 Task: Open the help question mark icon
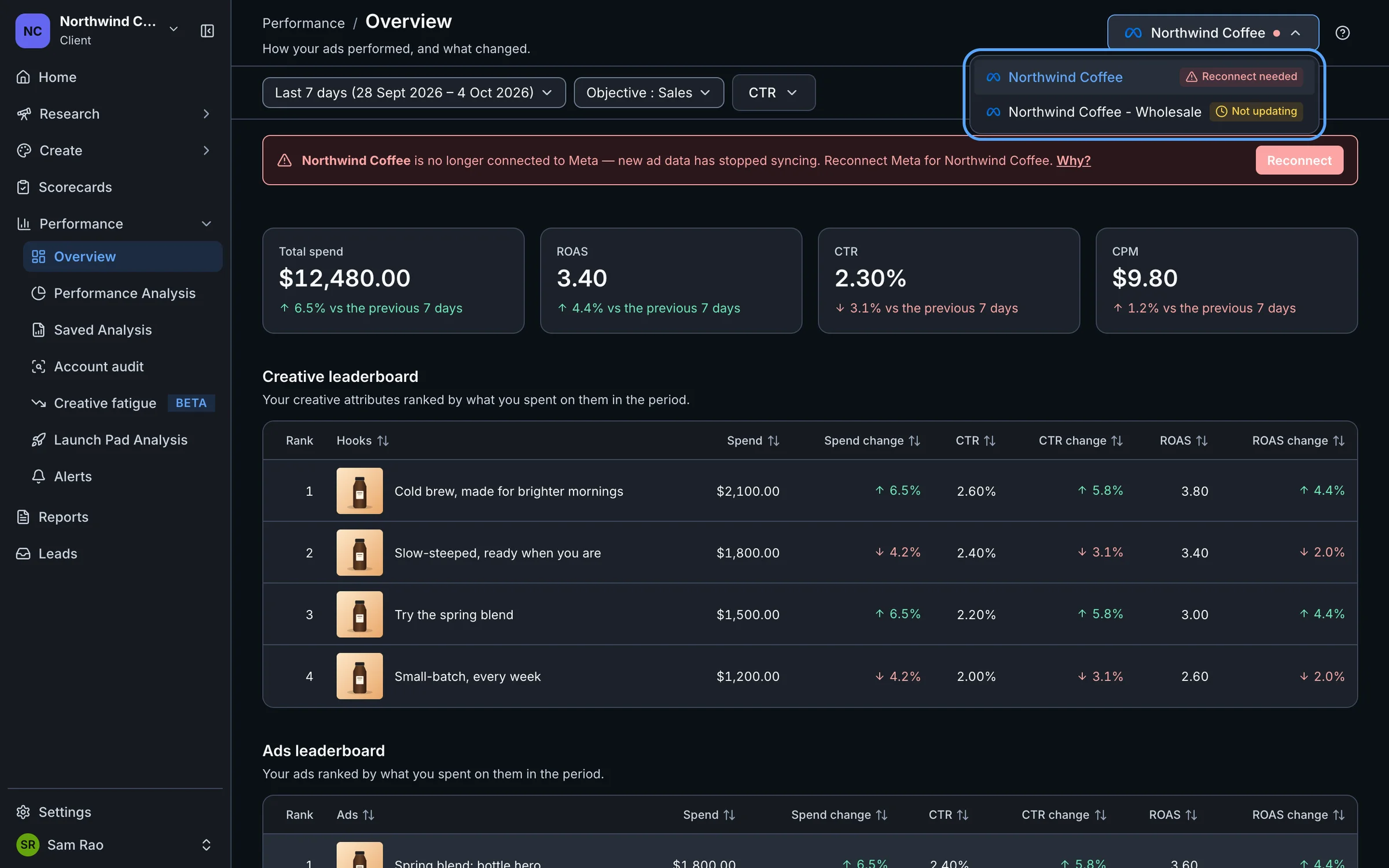[1342, 33]
